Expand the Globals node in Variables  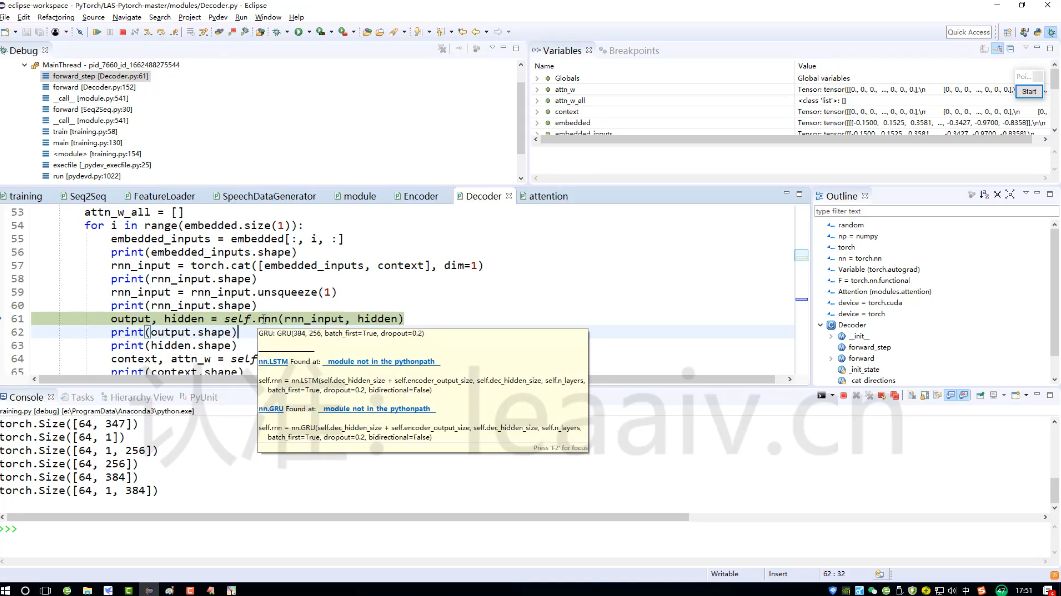[x=538, y=78]
